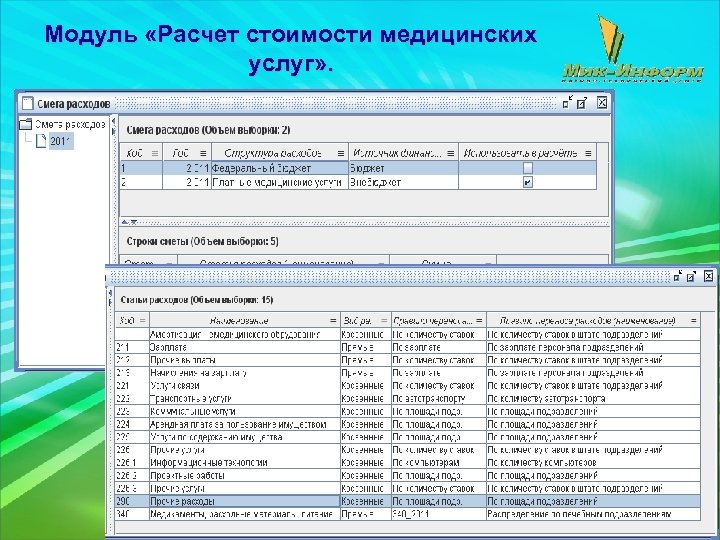This screenshot has height=540, width=720.
Task: Iconify the Смета расходов window
Action: tap(568, 102)
